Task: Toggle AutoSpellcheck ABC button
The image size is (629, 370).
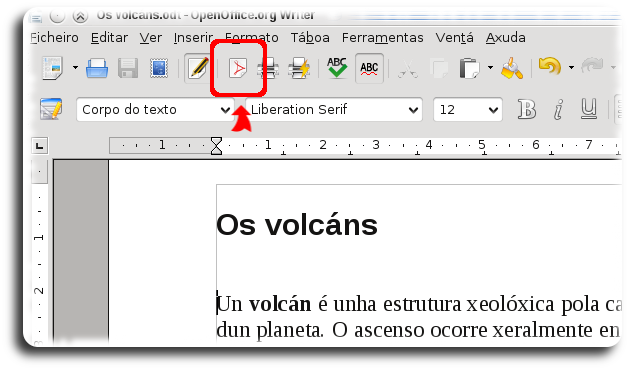Action: pos(369,68)
